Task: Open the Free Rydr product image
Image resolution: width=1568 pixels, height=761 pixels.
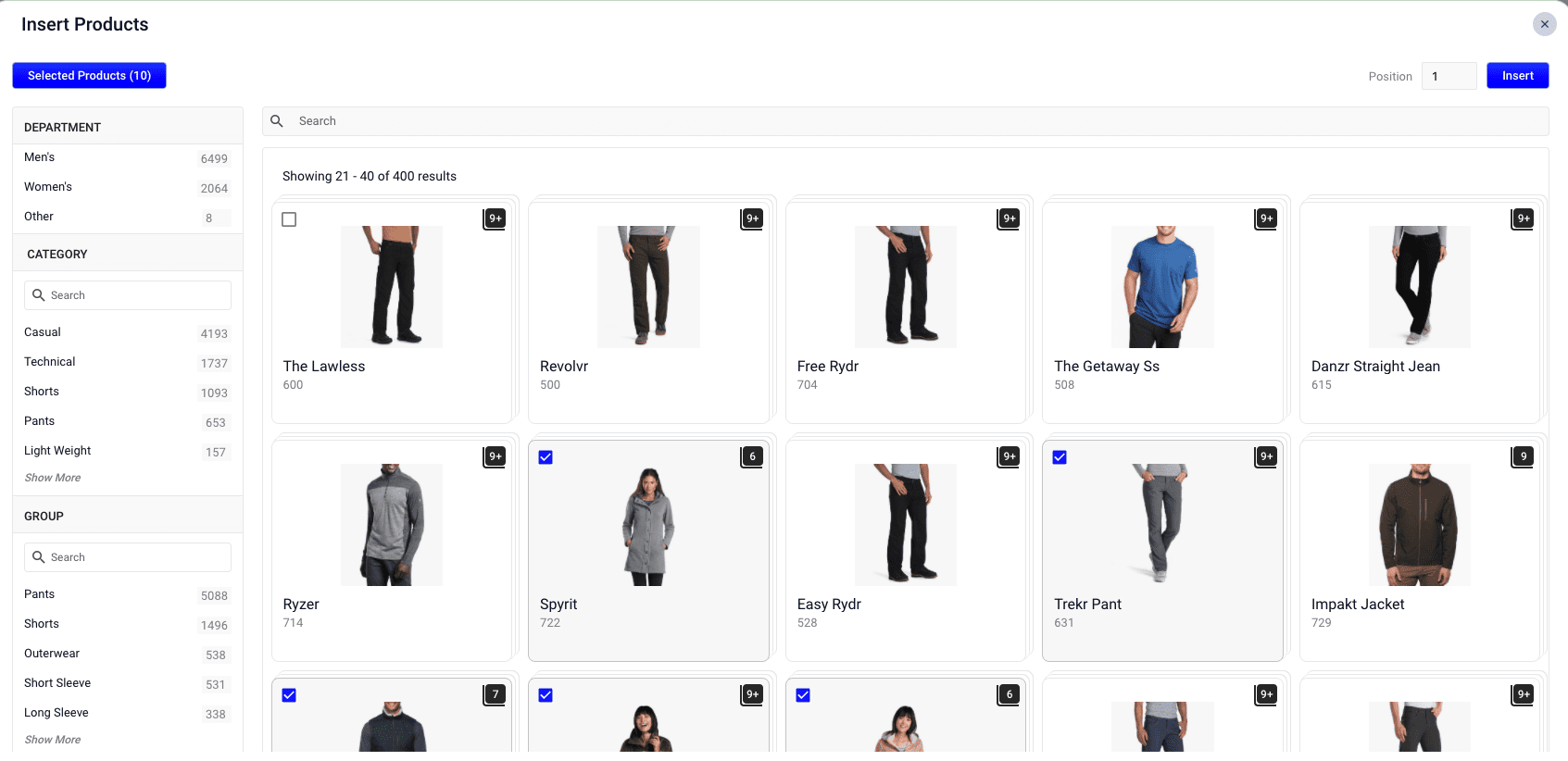Action: pos(906,287)
